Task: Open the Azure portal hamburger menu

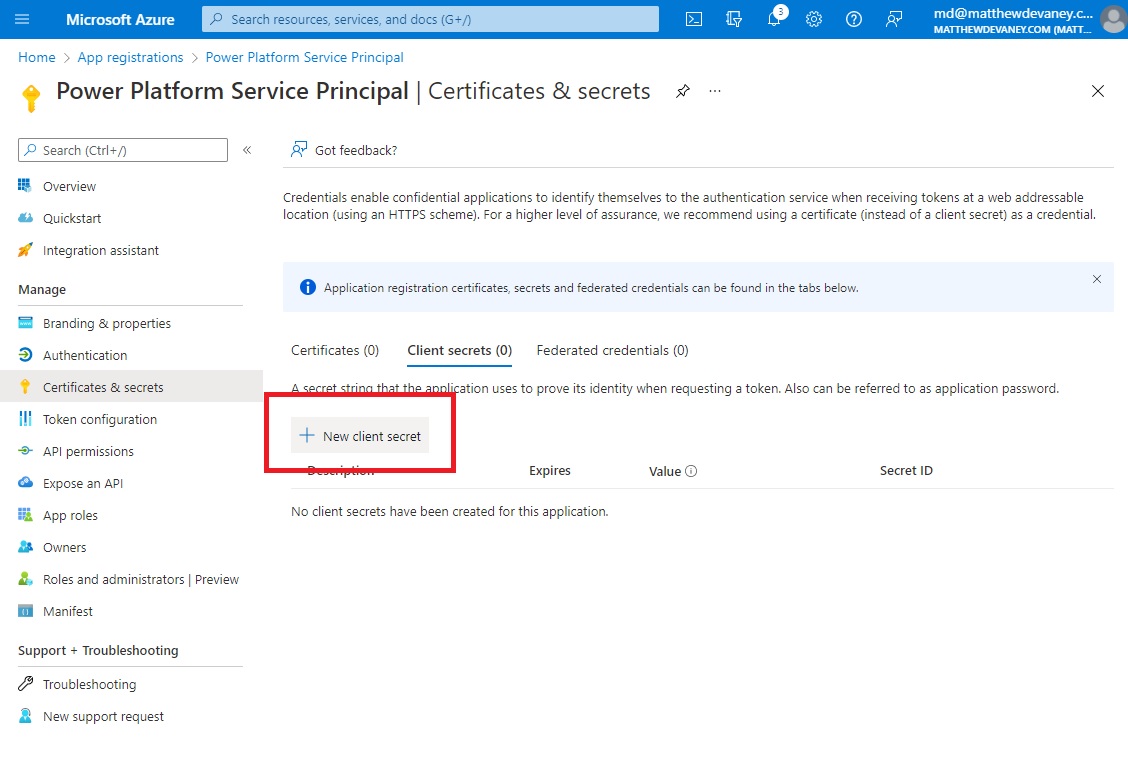Action: tap(22, 19)
